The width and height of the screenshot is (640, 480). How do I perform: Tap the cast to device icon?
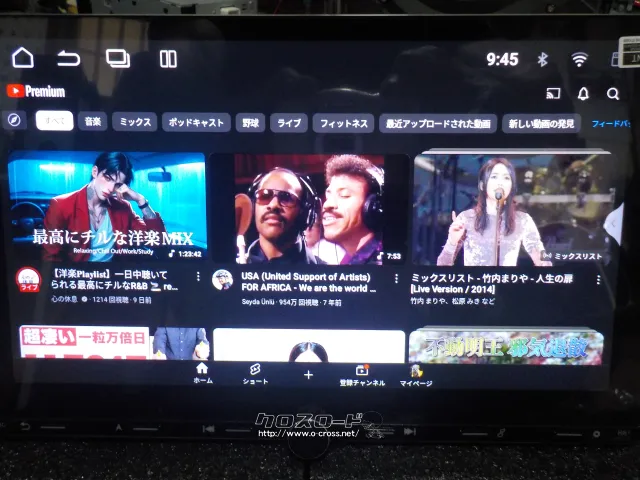click(x=552, y=94)
